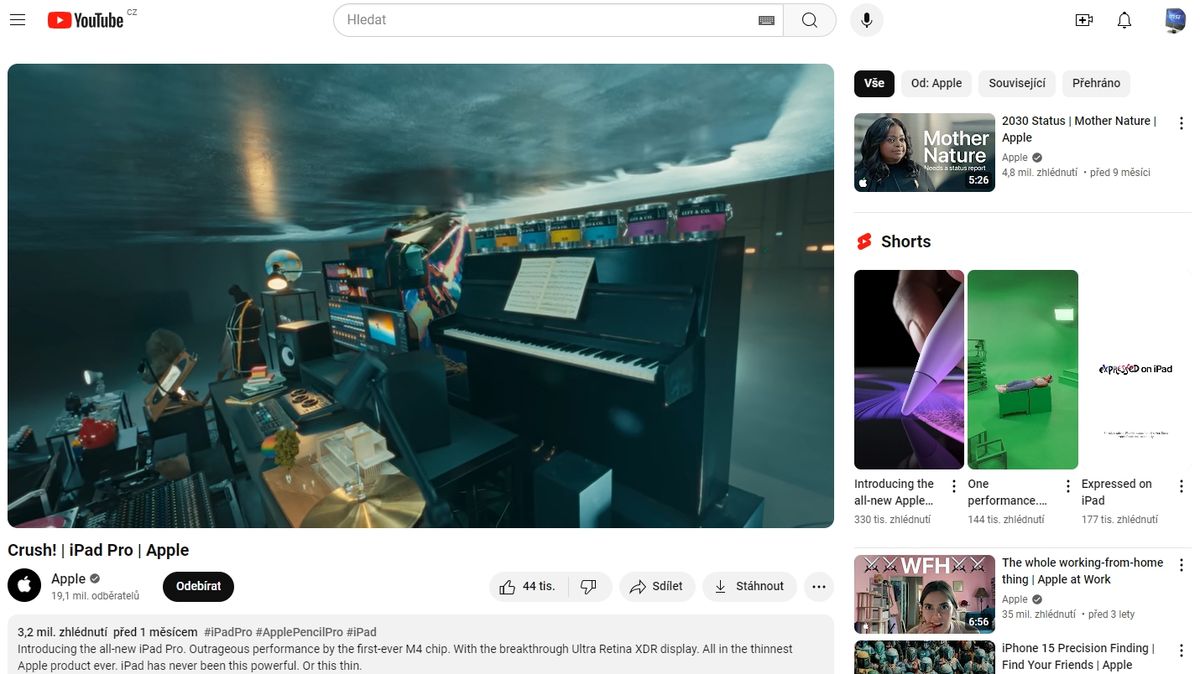Click the Apple channel logo avatar
The width and height of the screenshot is (1200, 674).
click(25, 586)
